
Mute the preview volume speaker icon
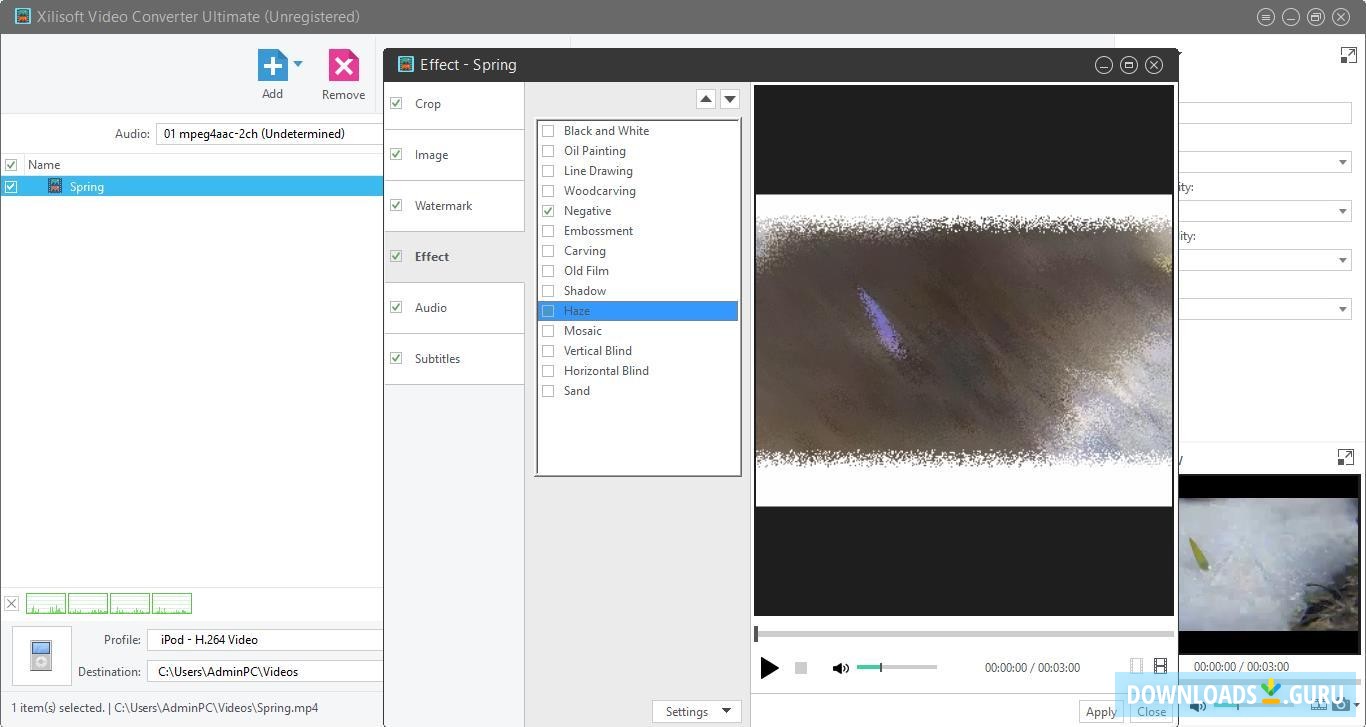point(840,668)
